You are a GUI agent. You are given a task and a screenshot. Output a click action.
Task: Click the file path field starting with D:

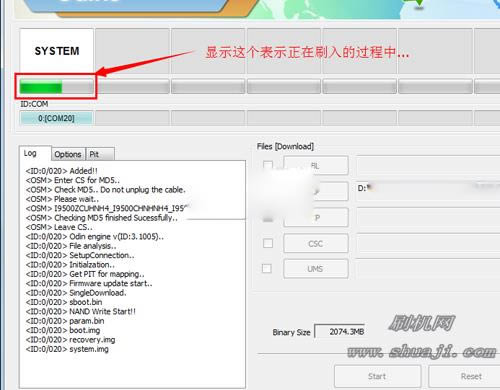click(428, 191)
